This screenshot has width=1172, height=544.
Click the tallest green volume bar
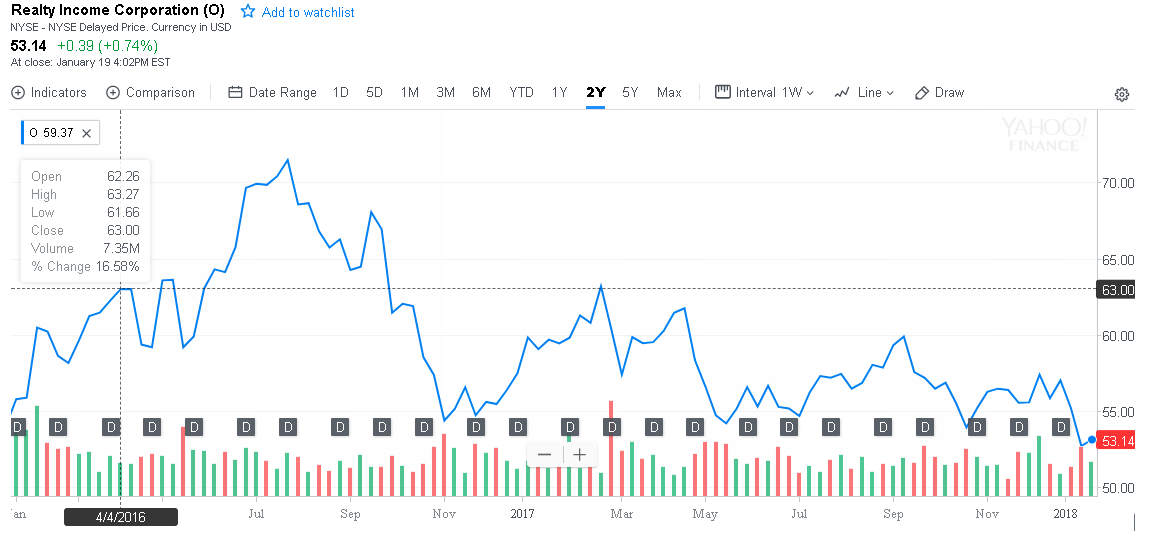coord(37,451)
